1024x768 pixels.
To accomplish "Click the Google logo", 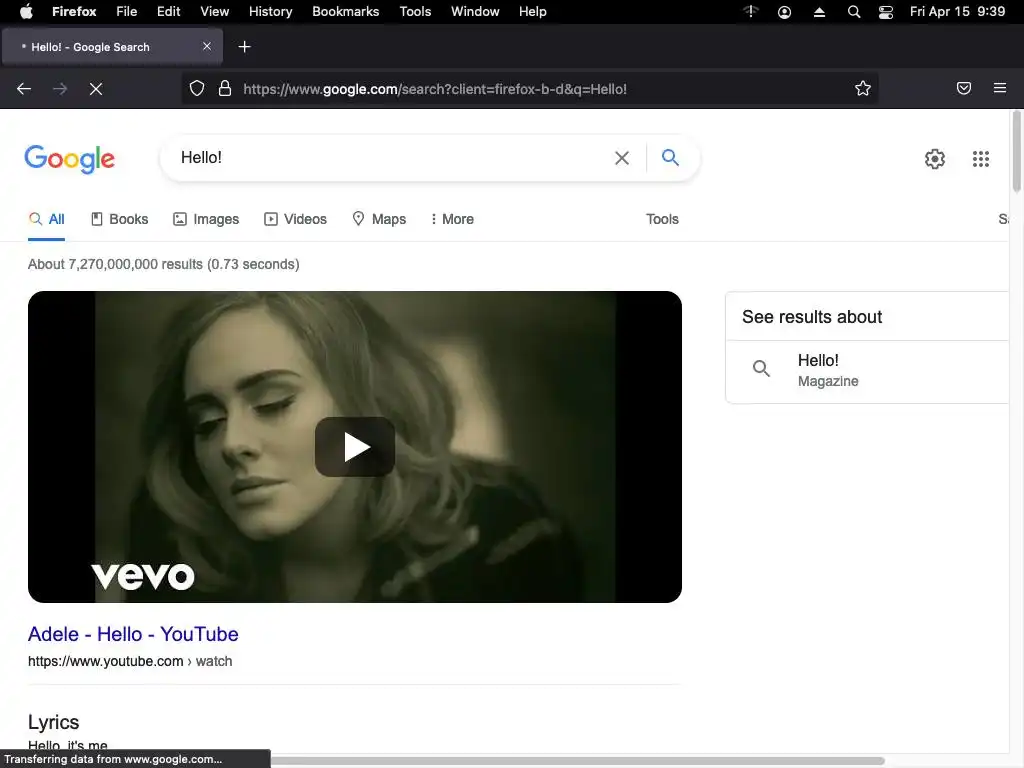I will tap(69, 159).
